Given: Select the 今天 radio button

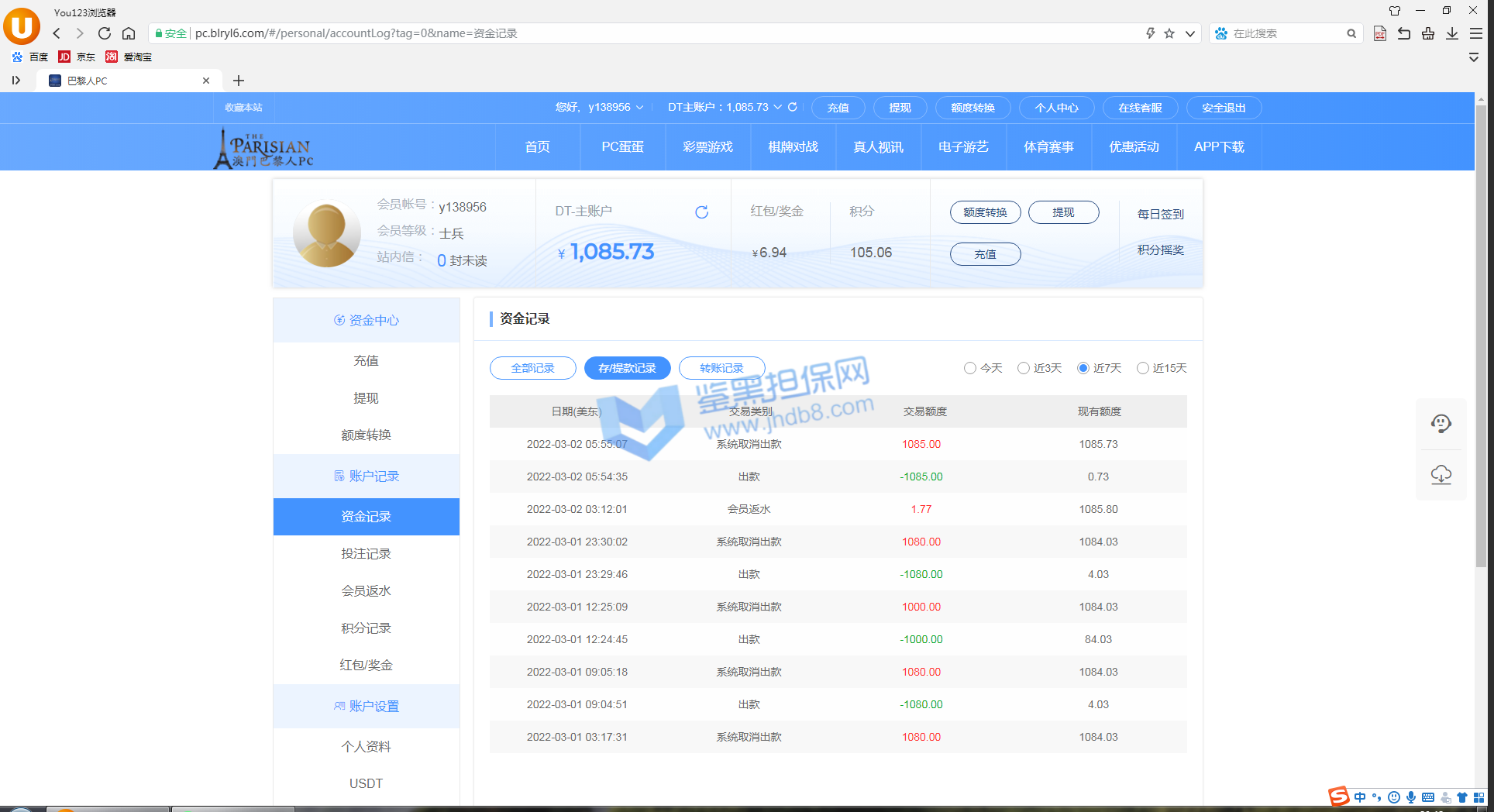Looking at the screenshot, I should click(970, 368).
